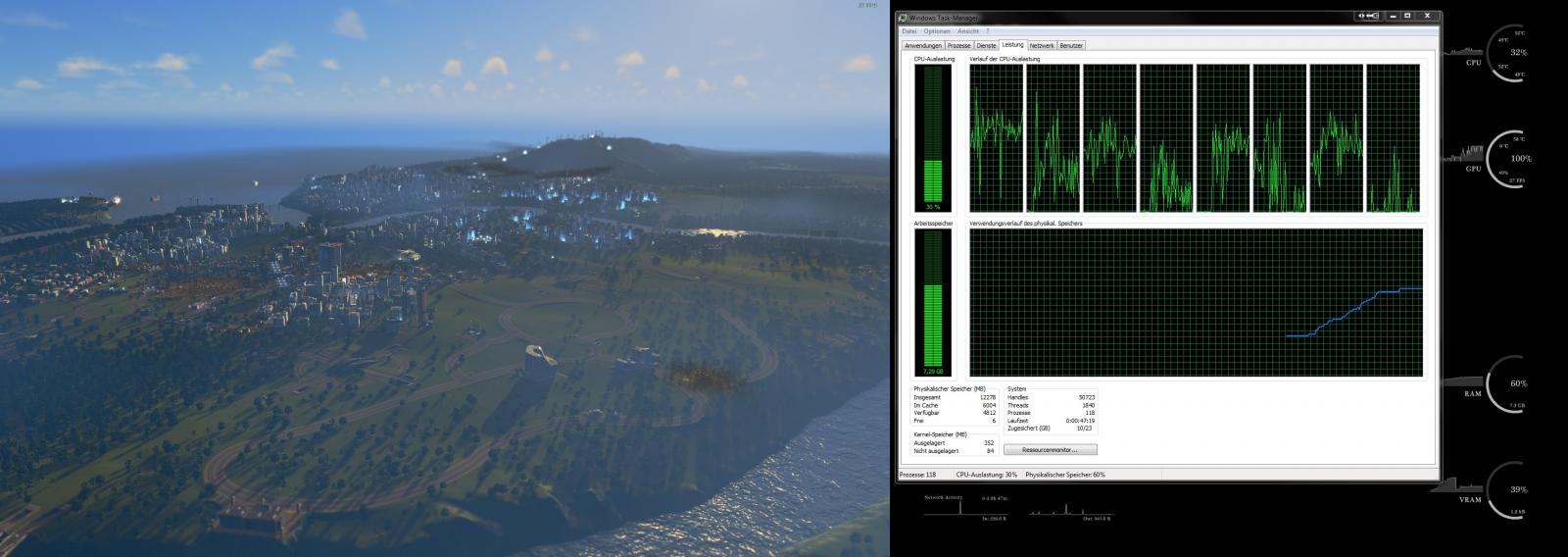Screen dimensions: 1568x557
Task: Click status bar CPU-Auslastung: 30% entry
Action: (x=987, y=475)
